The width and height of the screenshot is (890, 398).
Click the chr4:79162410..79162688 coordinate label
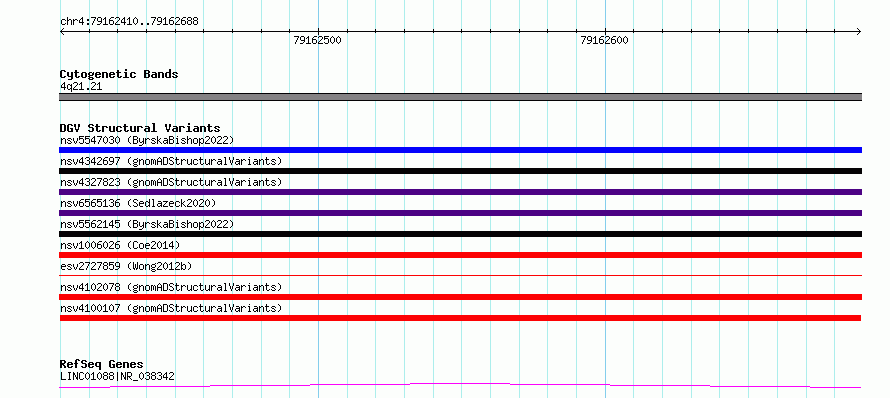pyautogui.click(x=129, y=22)
